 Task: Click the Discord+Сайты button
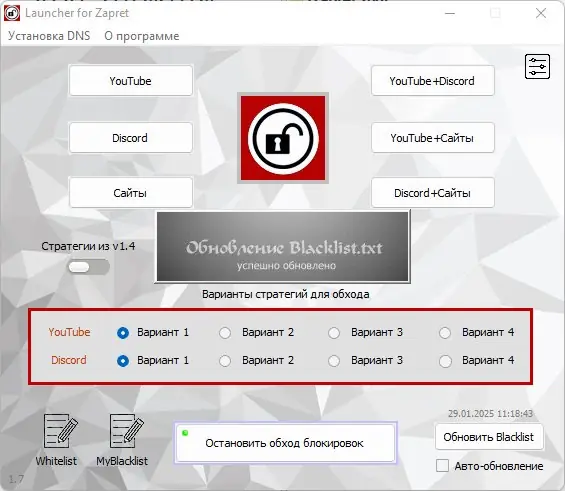tap(432, 193)
